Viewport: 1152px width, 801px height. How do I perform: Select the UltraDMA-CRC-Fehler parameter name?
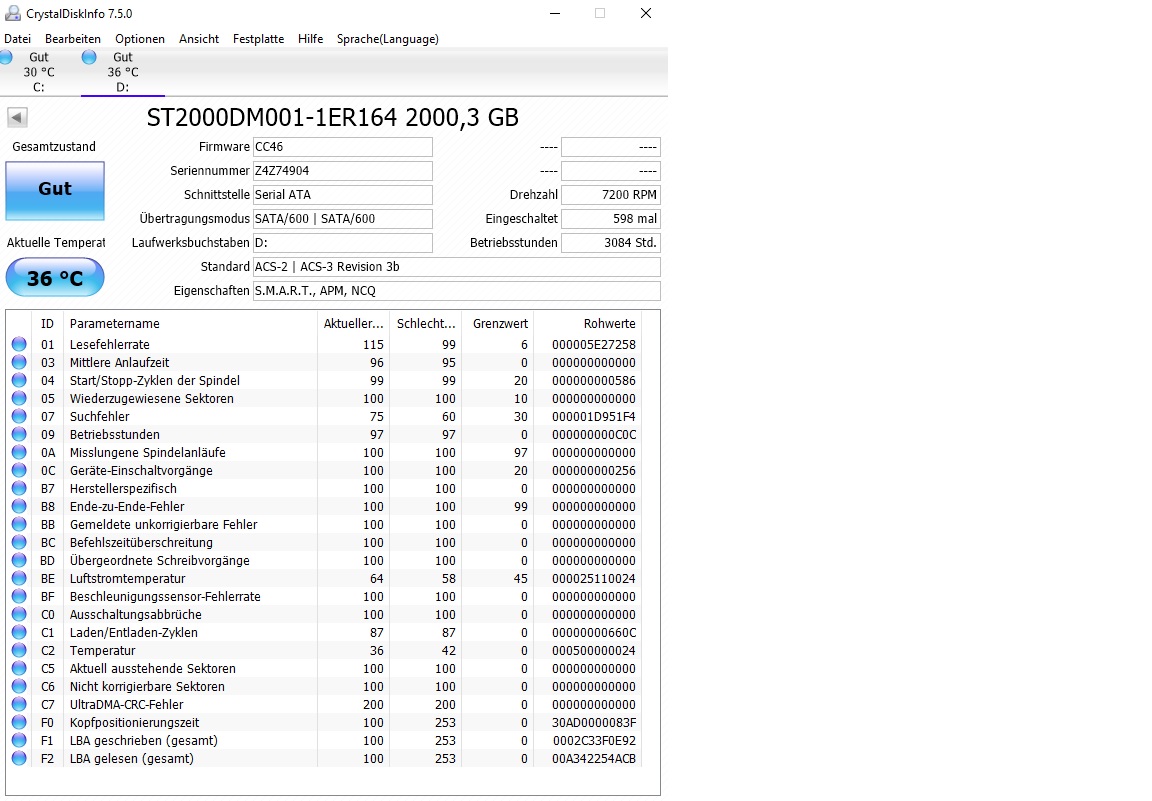click(x=126, y=705)
